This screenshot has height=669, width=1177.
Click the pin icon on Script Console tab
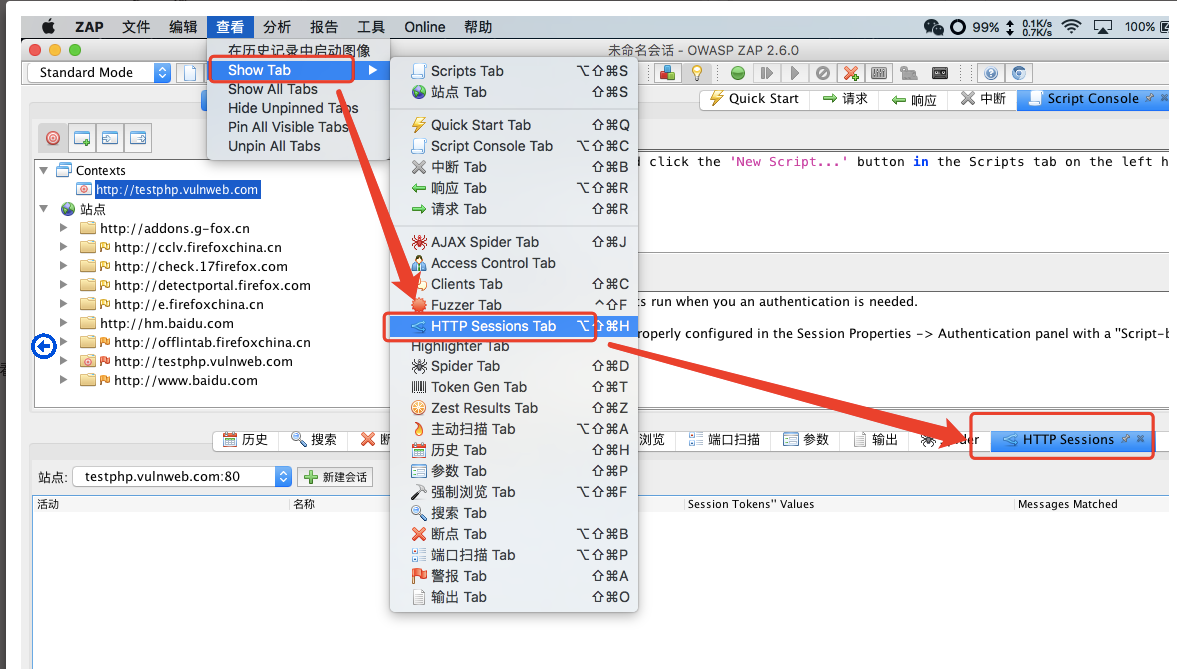pyautogui.click(x=1149, y=98)
